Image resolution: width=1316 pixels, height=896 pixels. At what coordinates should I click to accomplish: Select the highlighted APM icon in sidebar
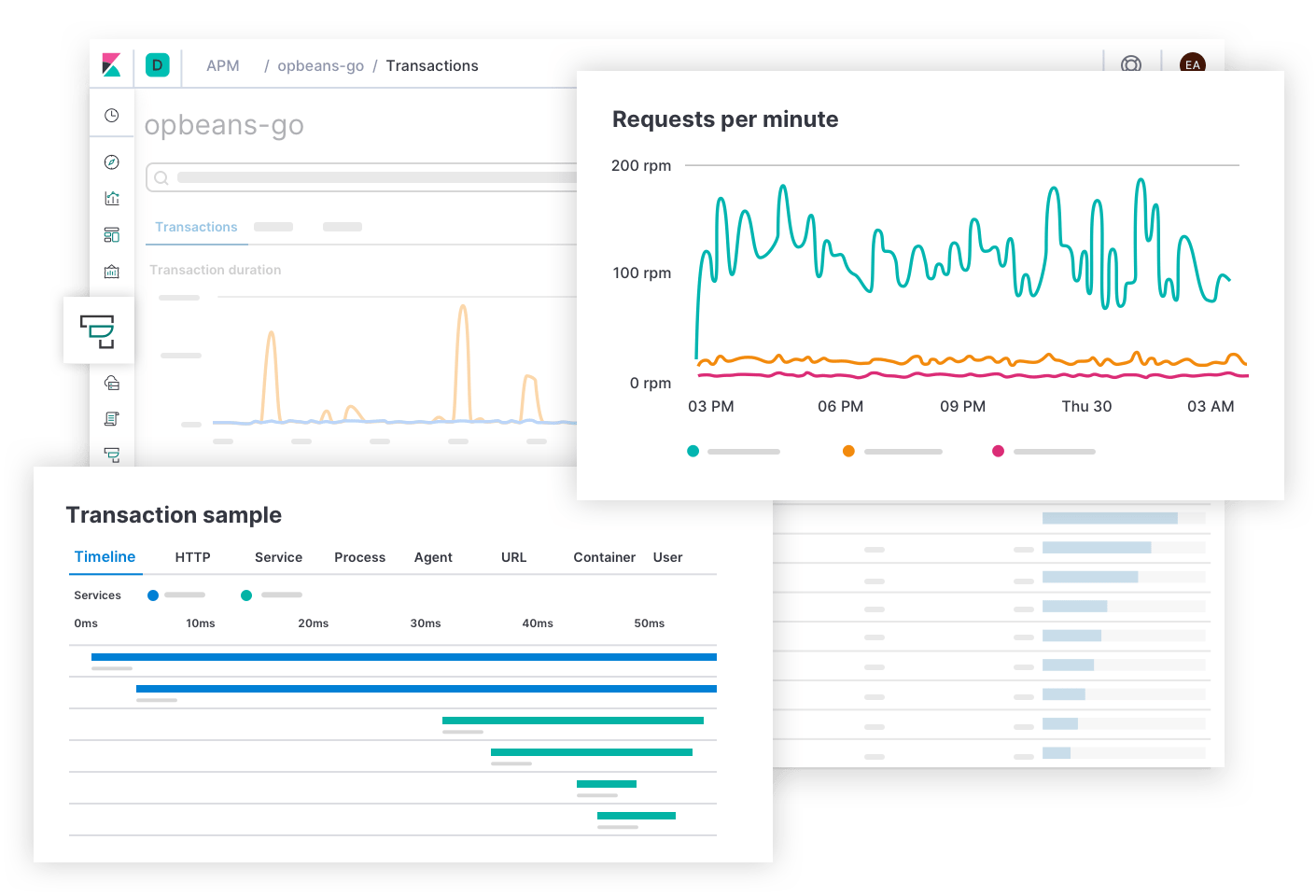[x=99, y=330]
